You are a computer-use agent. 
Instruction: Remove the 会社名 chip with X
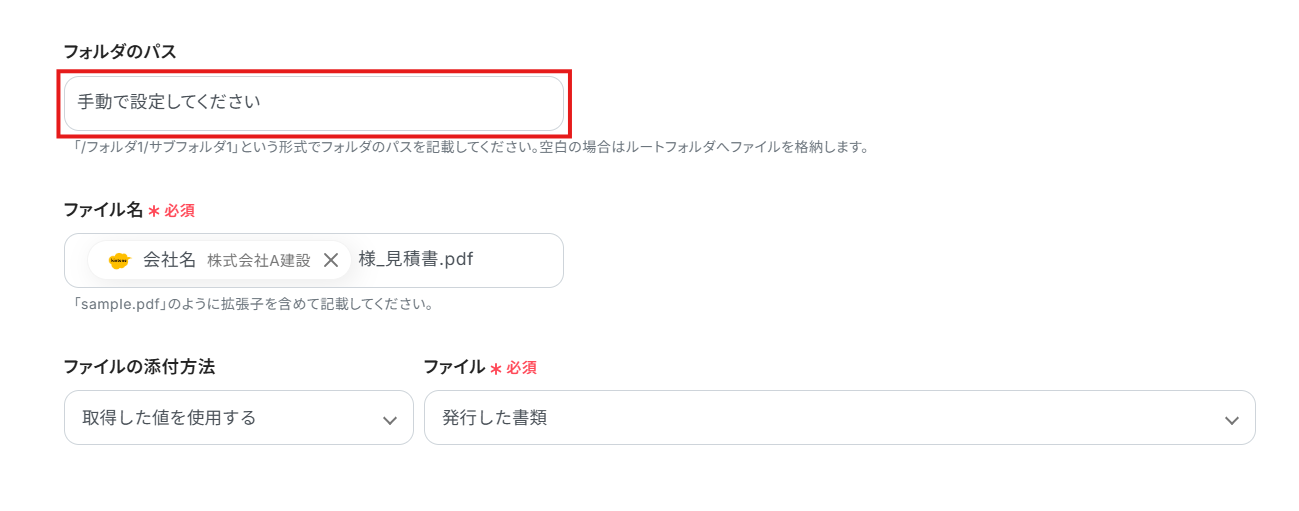click(x=331, y=260)
